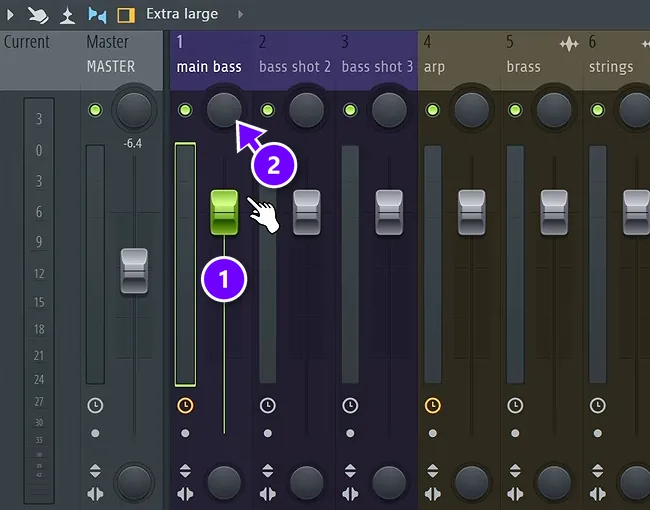
Task: Select the arp track label
Action: (434, 68)
